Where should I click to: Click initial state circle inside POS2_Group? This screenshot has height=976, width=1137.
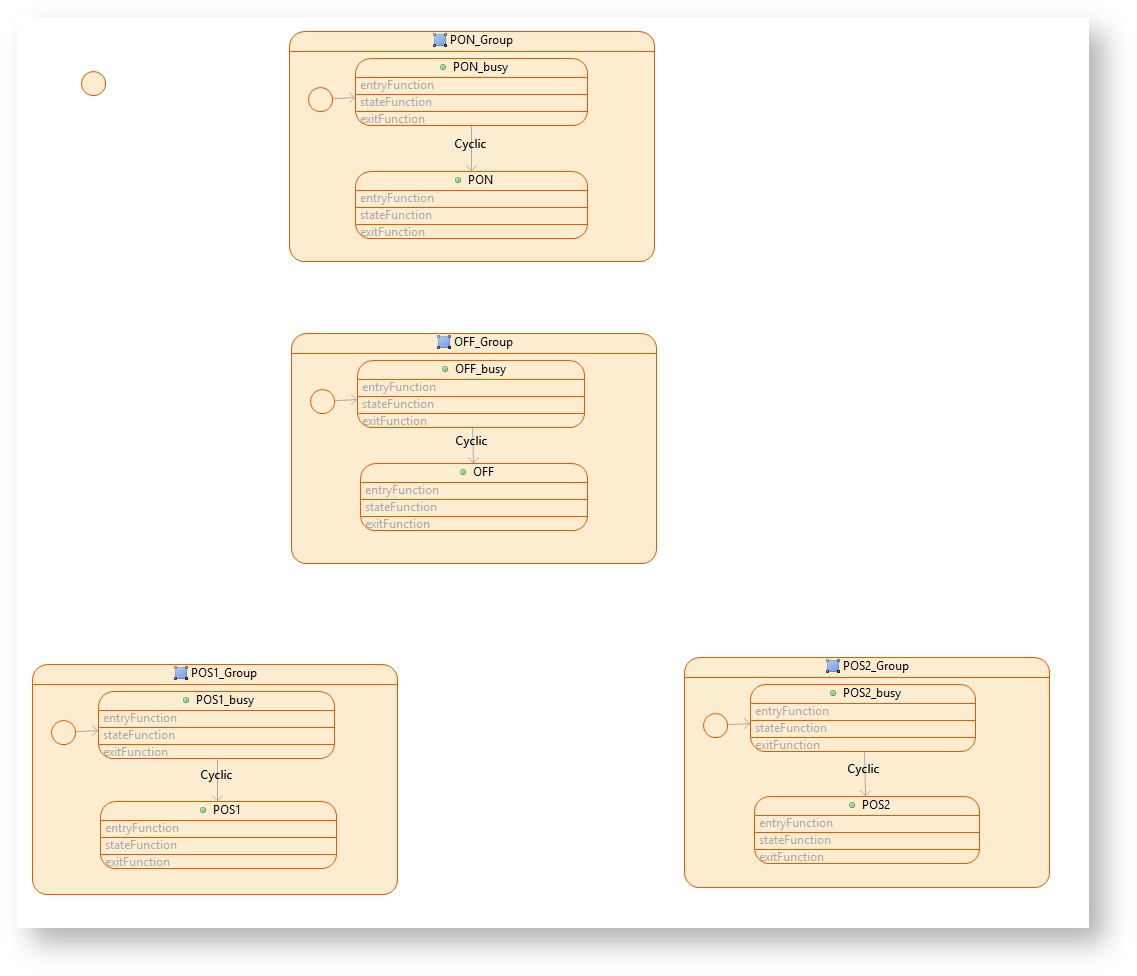[715, 725]
